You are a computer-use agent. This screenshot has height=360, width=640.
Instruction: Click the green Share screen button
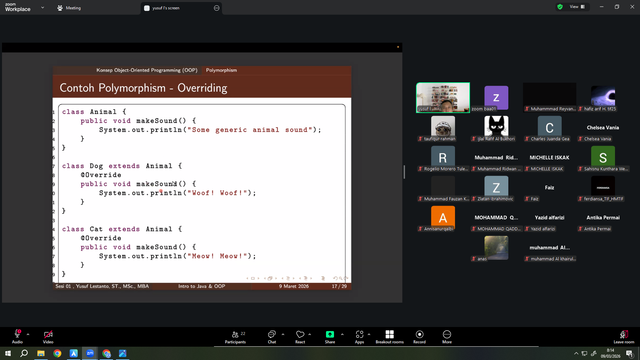coord(330,337)
